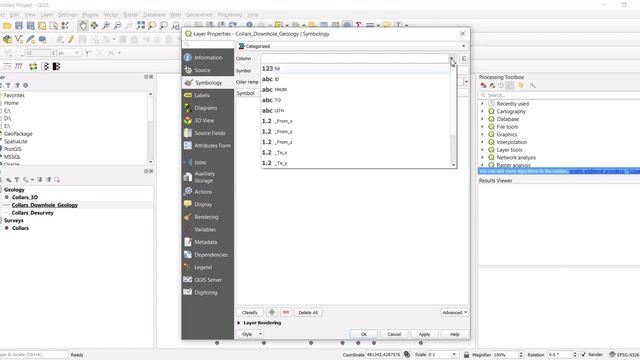Select the Collars_3D layer
The height and width of the screenshot is (360, 640).
25,197
